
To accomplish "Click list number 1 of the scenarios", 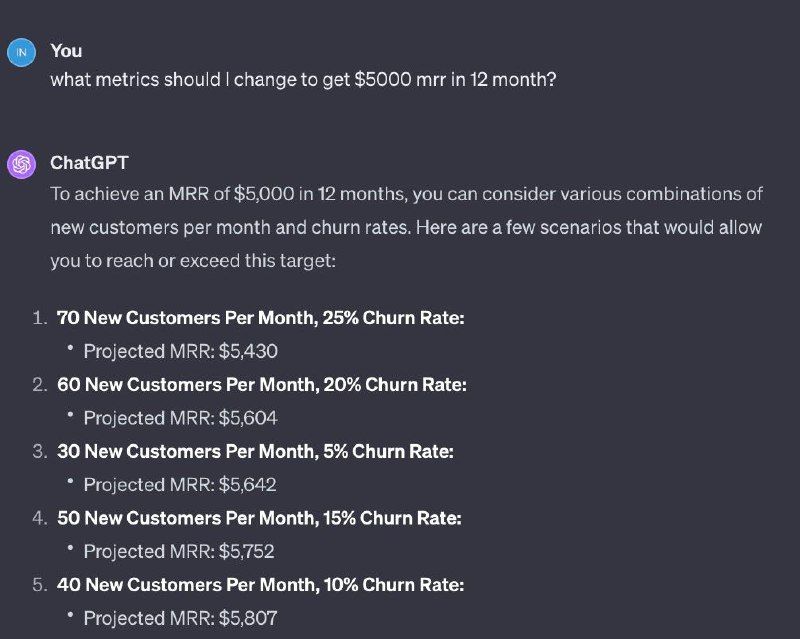I will tap(39, 318).
